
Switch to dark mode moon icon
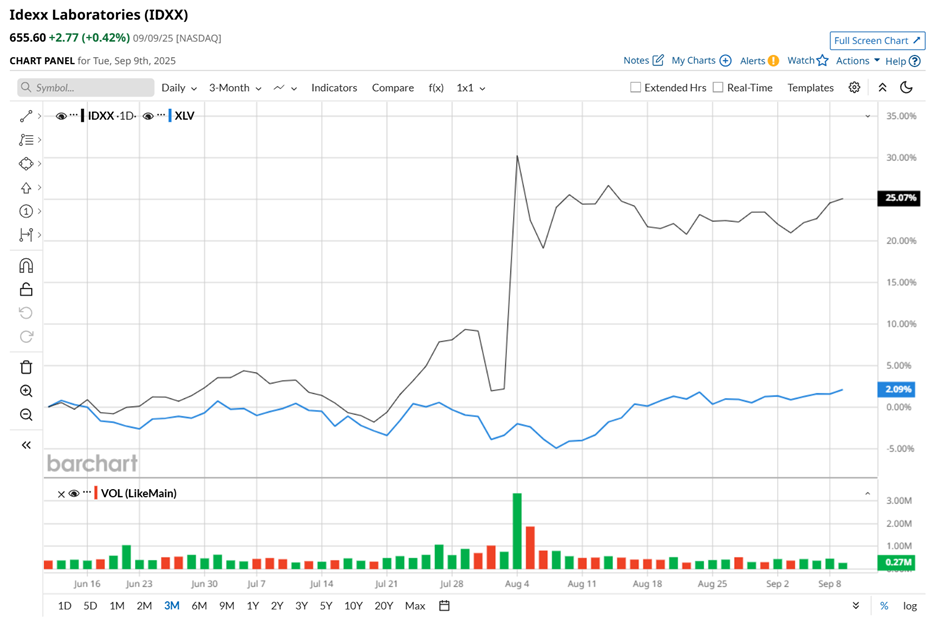906,88
